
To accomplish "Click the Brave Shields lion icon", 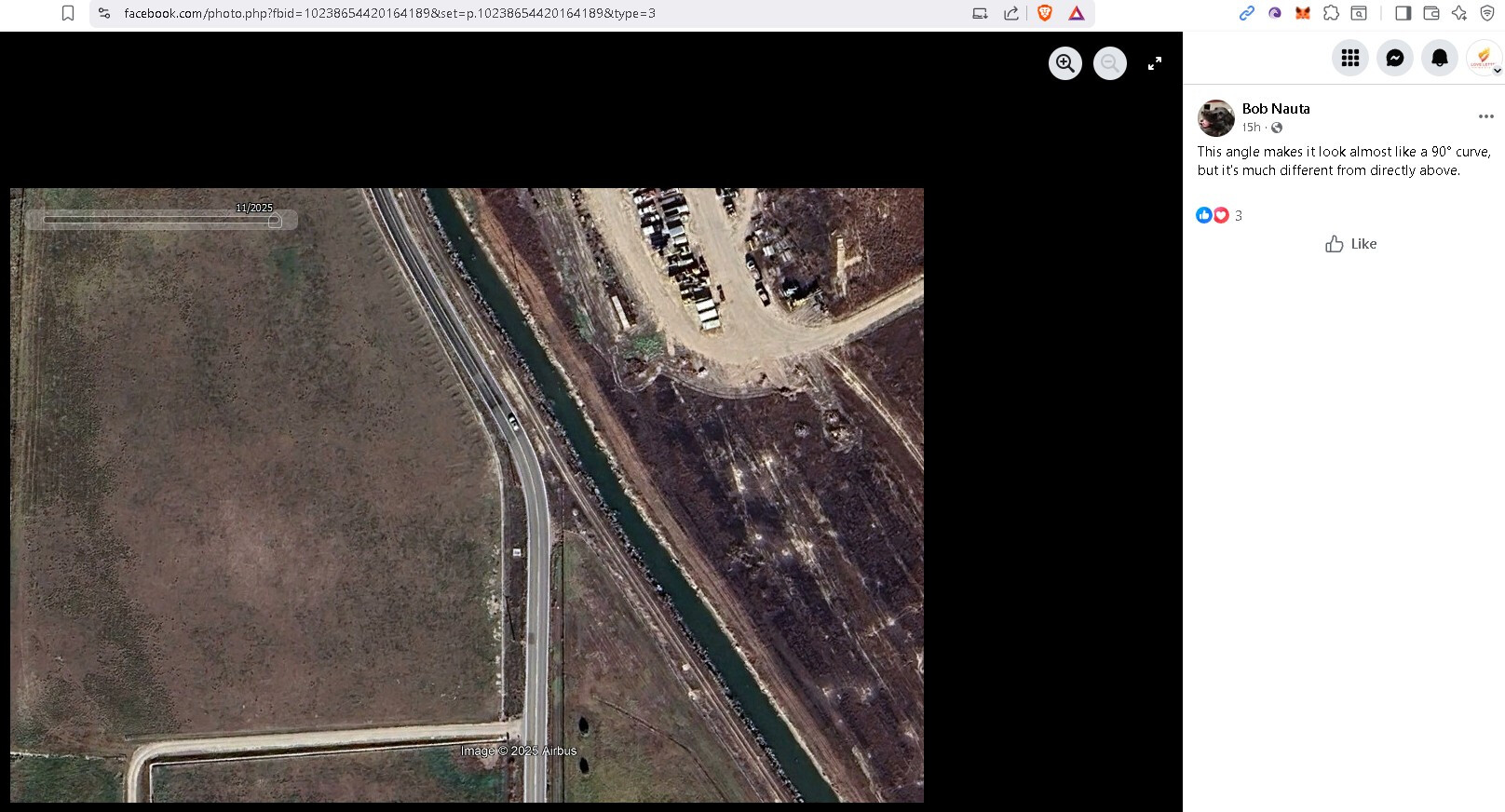I will tap(1045, 13).
